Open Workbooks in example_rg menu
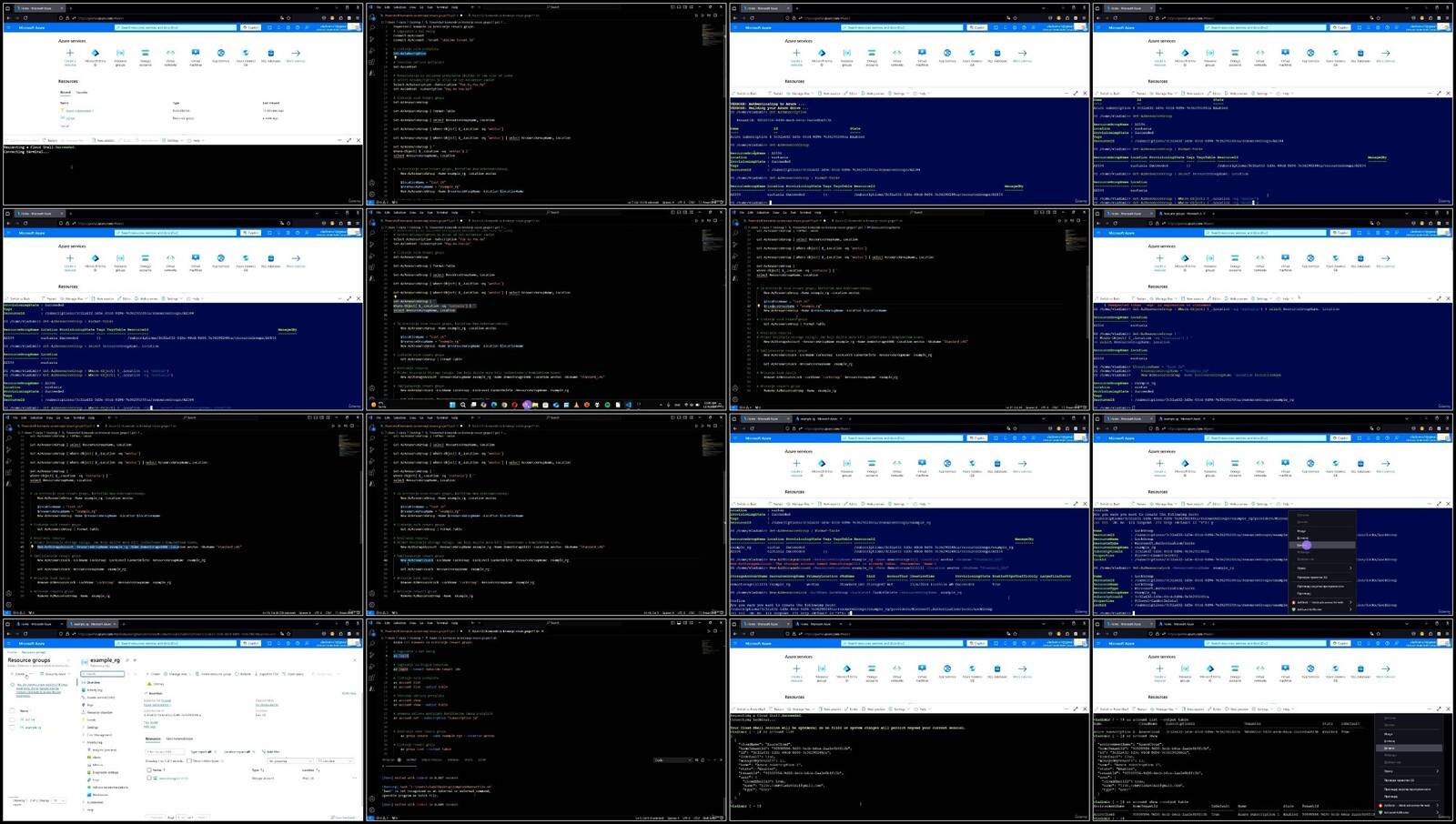Viewport: 1456px width, 824px height. [x=97, y=795]
